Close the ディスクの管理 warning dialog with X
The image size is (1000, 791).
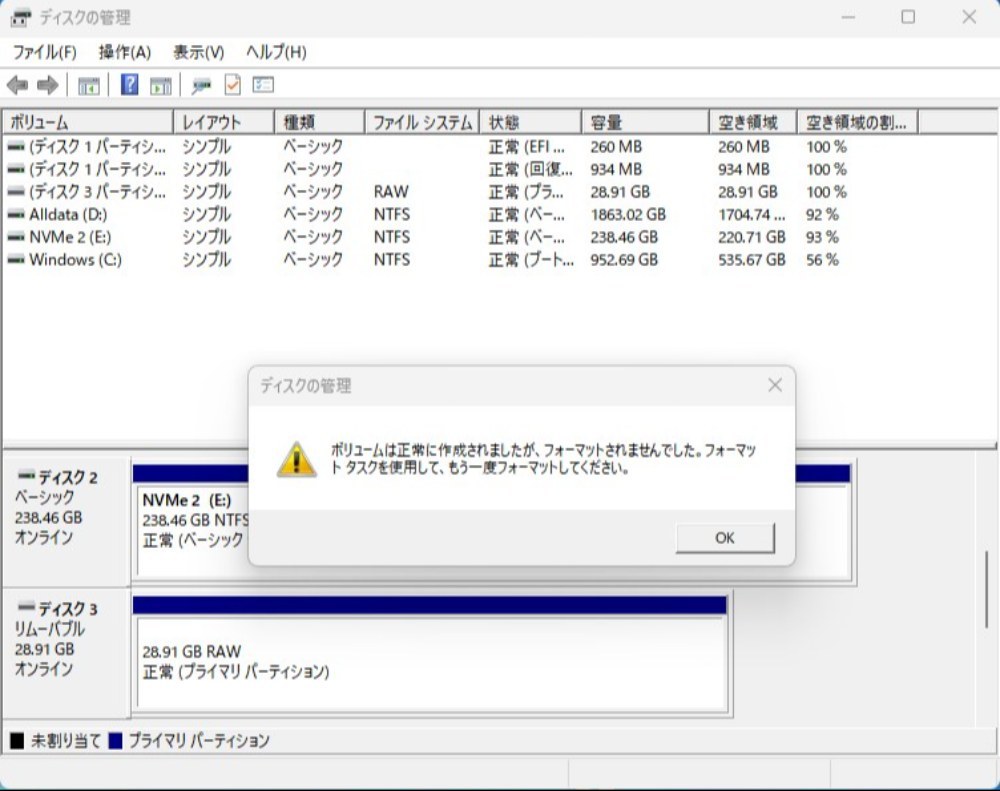click(775, 385)
